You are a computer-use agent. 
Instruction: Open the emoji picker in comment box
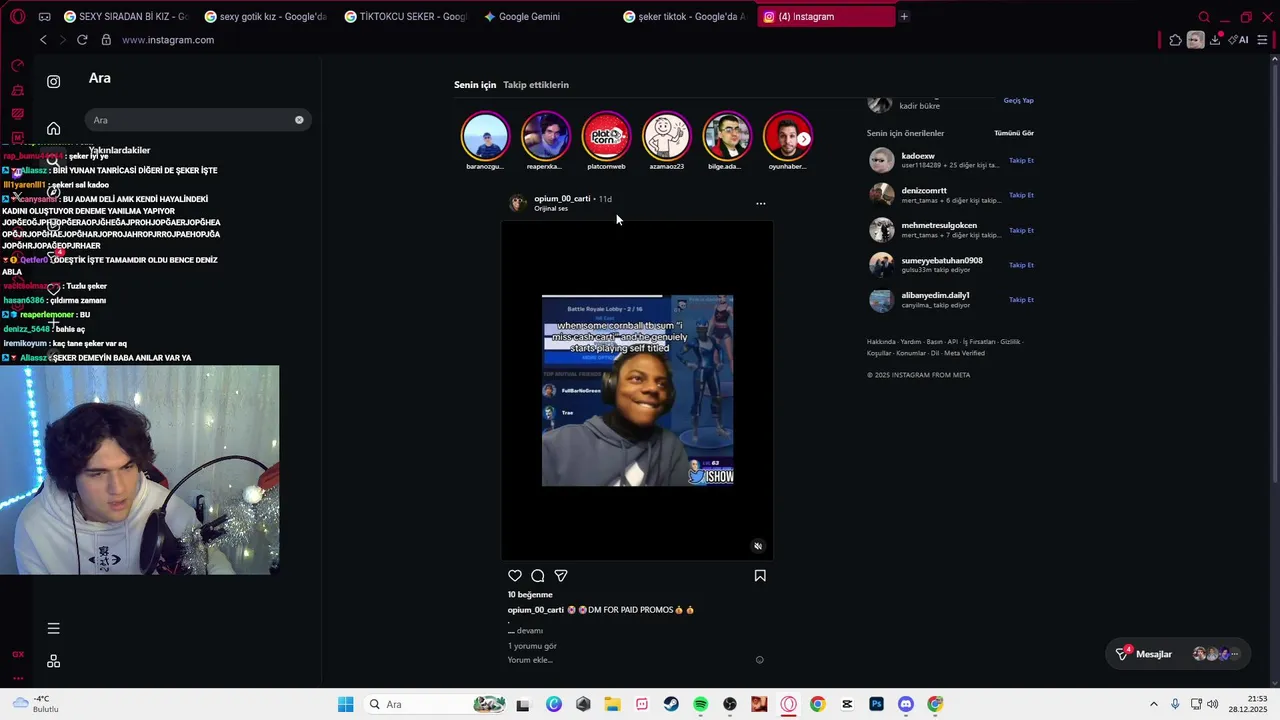tap(760, 660)
